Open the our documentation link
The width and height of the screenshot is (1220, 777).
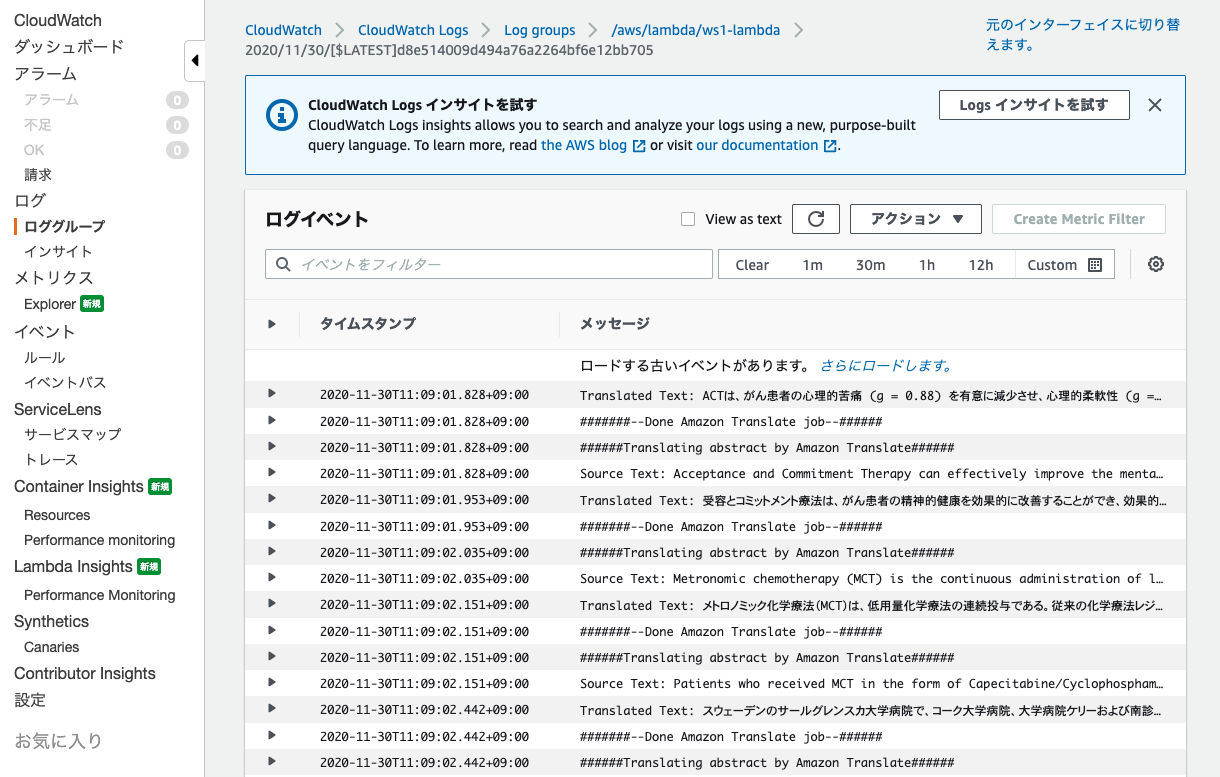766,146
